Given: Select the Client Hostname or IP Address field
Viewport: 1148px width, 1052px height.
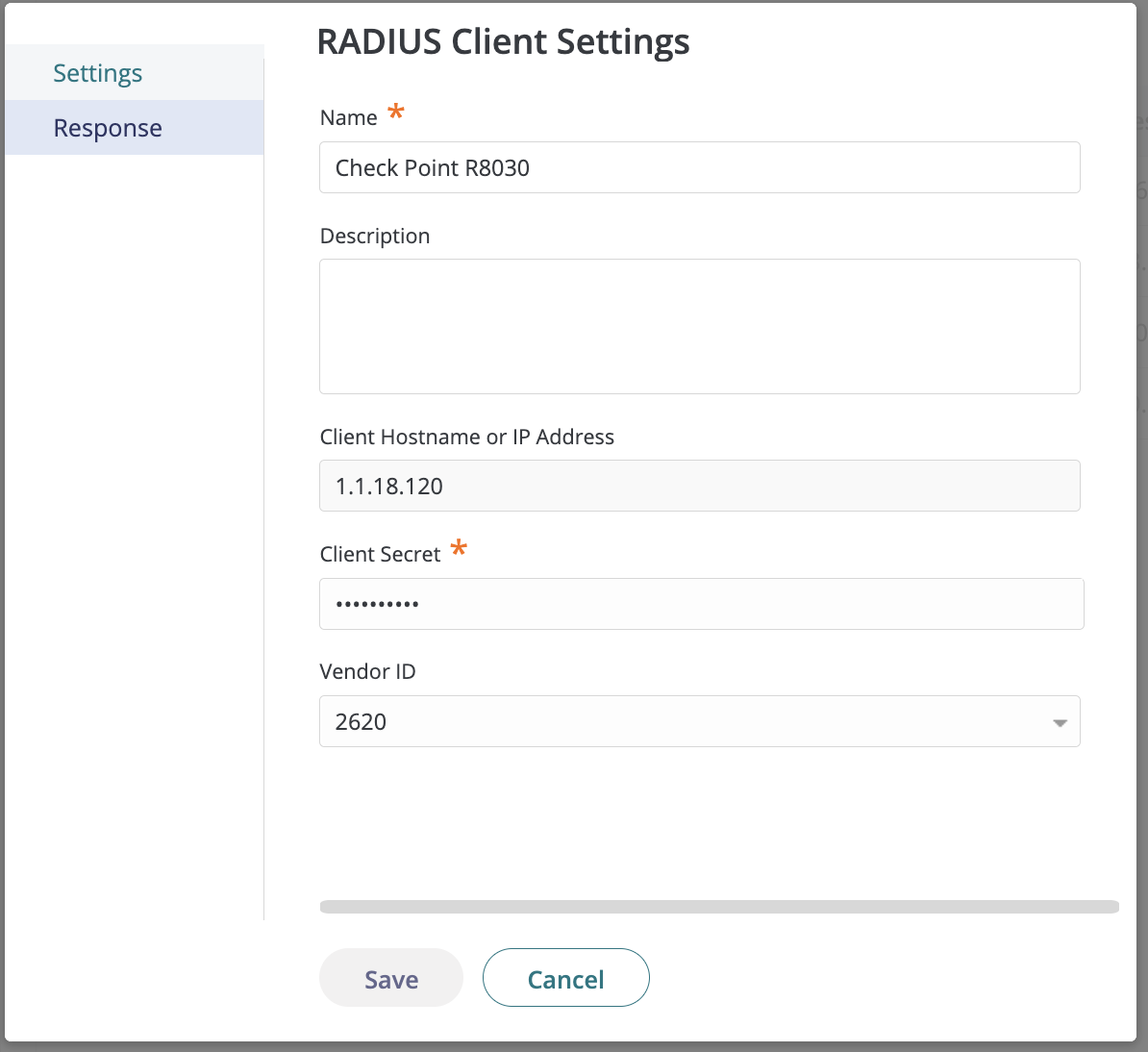Looking at the screenshot, I should tap(700, 486).
